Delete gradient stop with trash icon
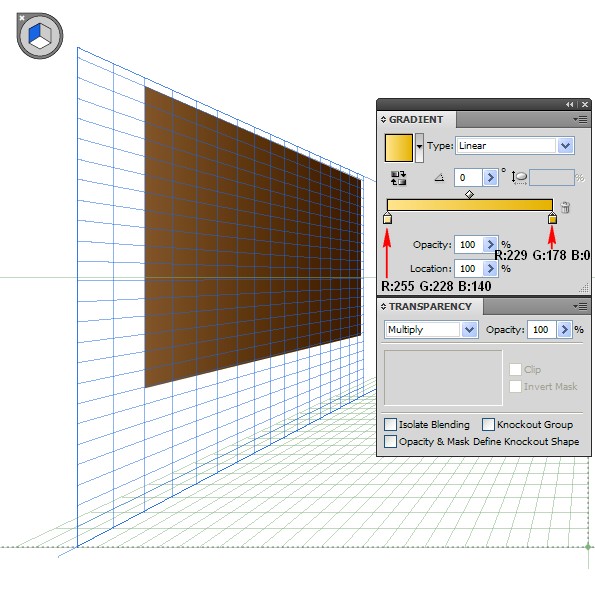 pos(565,207)
